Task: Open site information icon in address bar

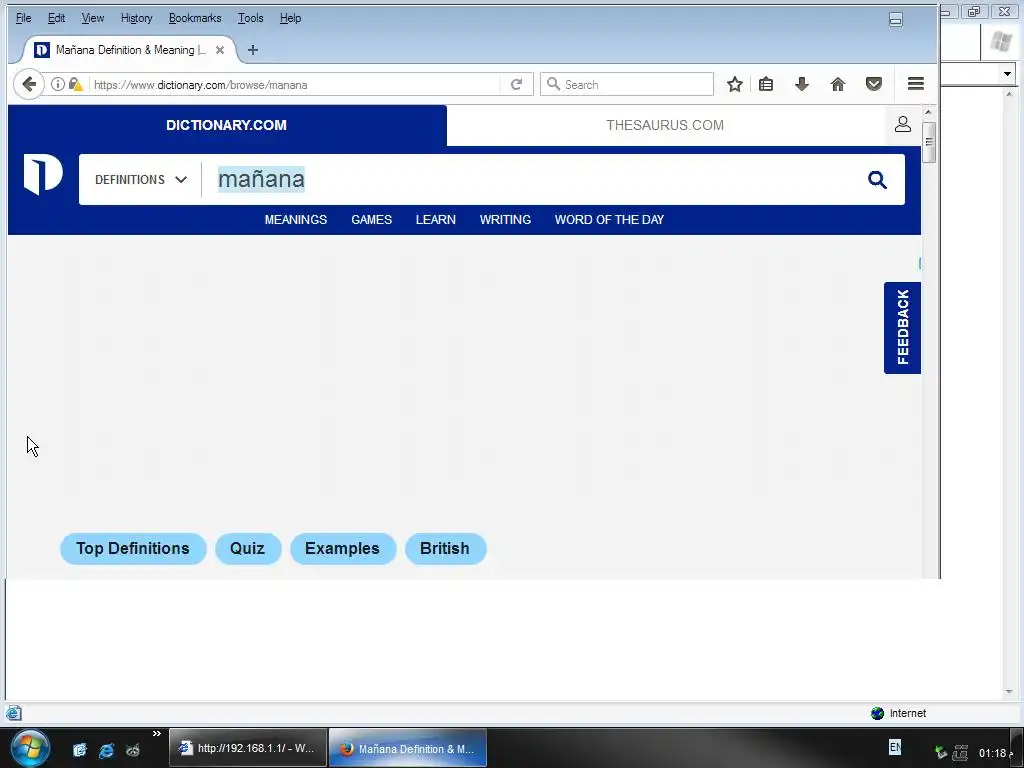Action: coord(58,84)
